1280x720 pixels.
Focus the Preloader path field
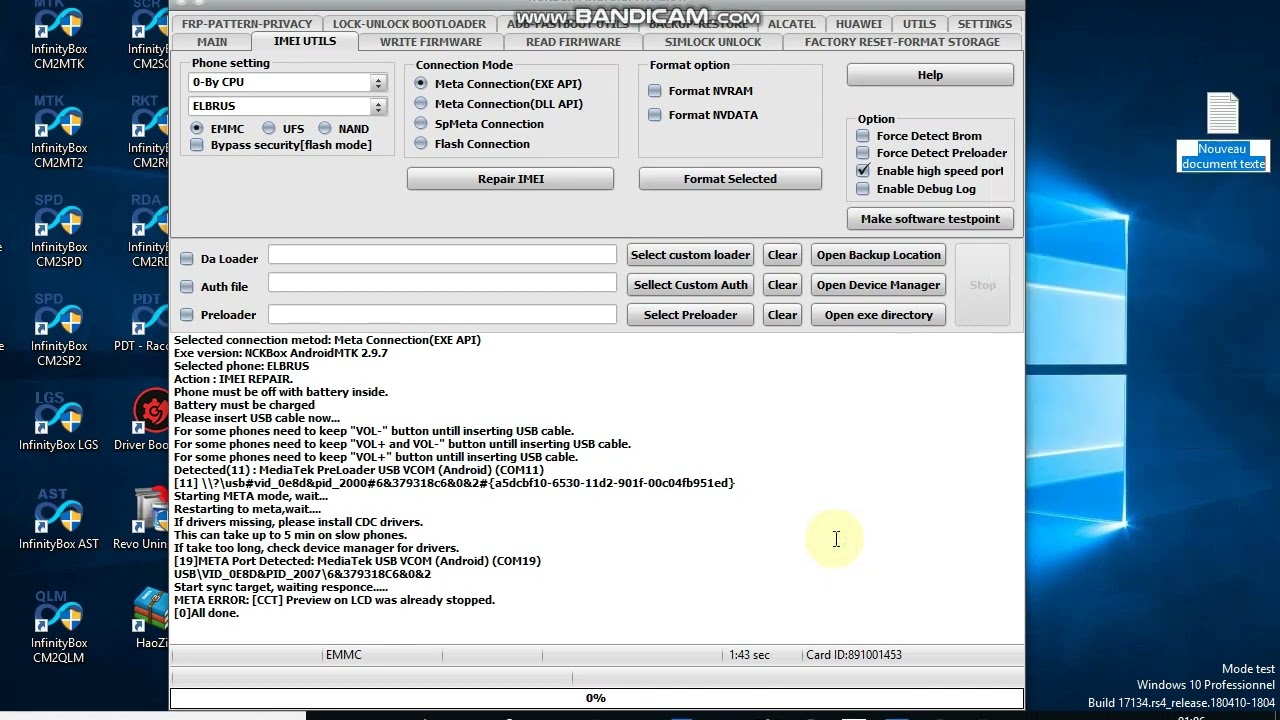(442, 314)
